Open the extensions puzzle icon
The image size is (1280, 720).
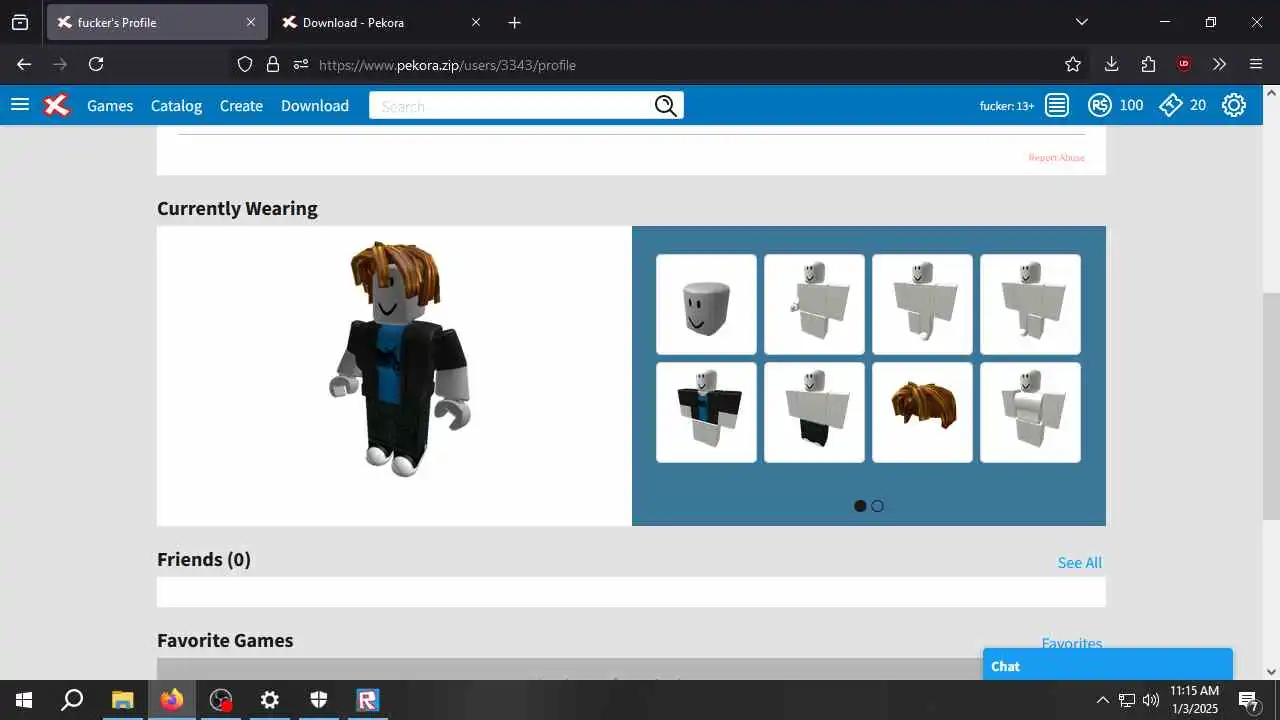click(x=1148, y=64)
